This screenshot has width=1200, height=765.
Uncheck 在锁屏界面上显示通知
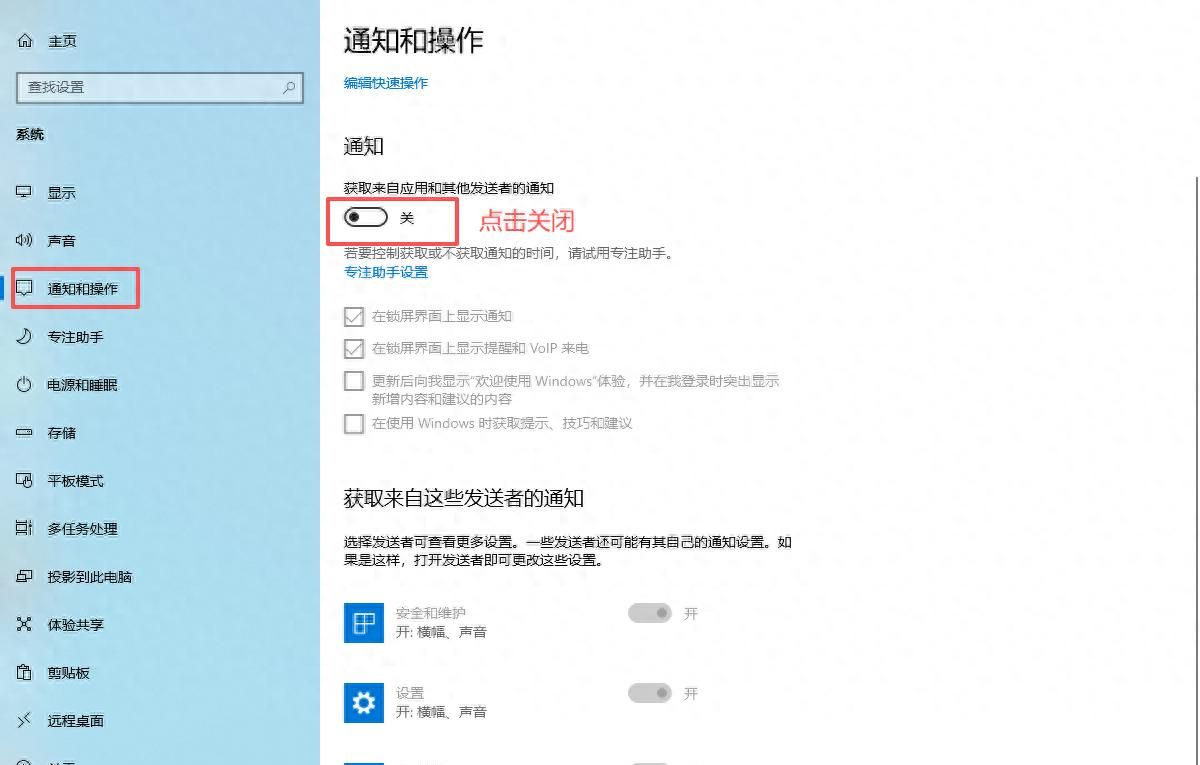click(x=354, y=316)
